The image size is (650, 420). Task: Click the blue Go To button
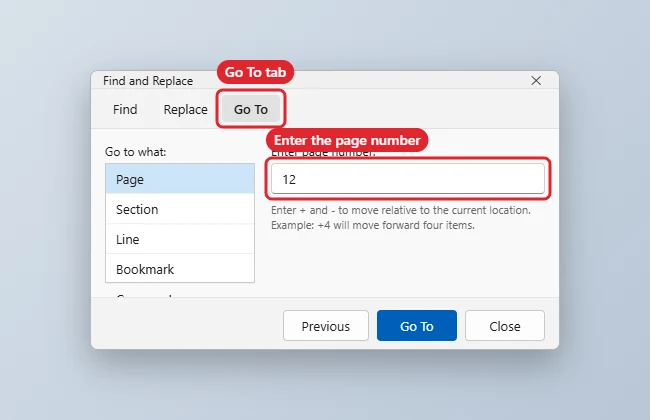[x=417, y=326]
